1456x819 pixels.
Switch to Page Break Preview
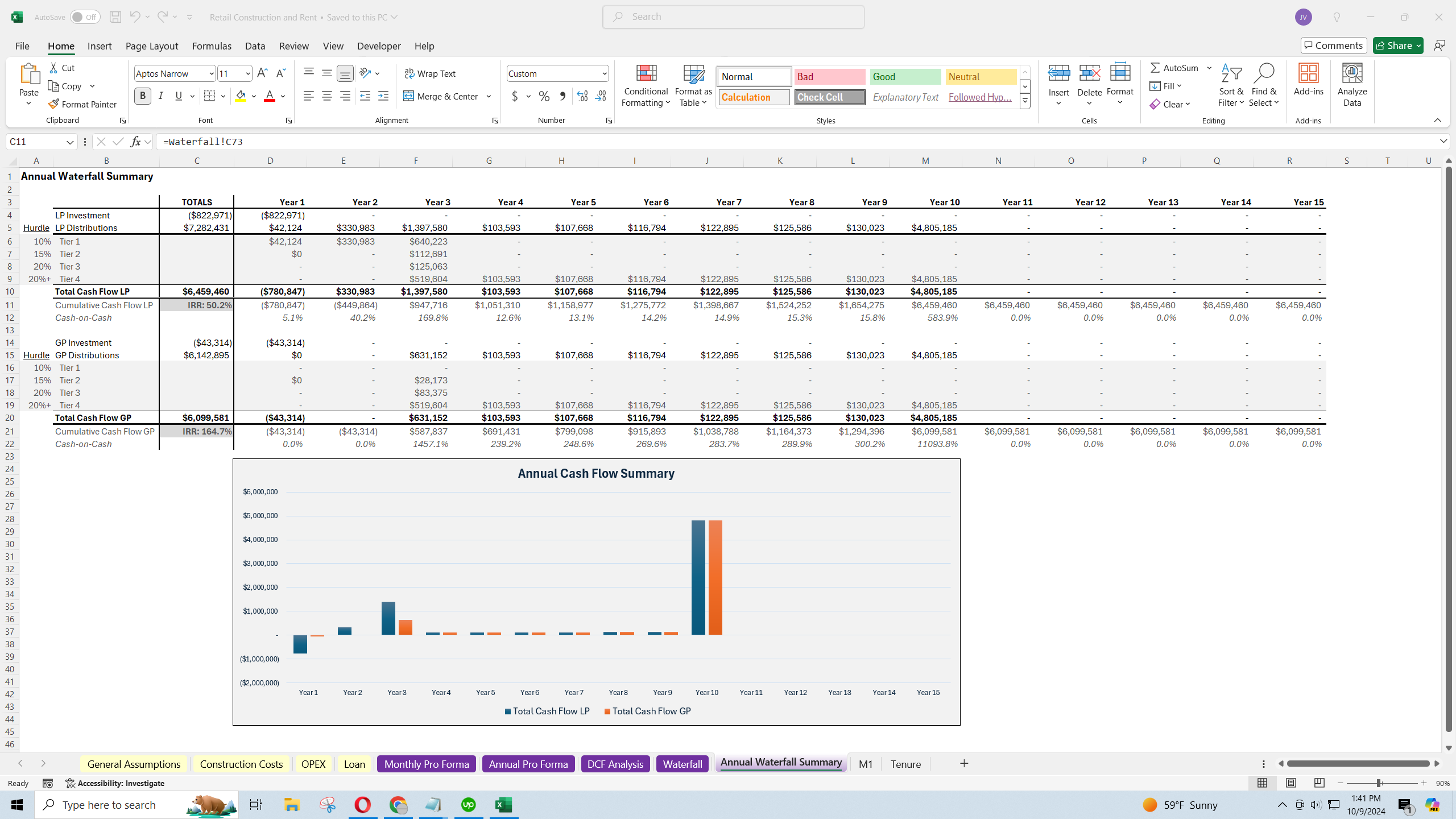point(1319,783)
